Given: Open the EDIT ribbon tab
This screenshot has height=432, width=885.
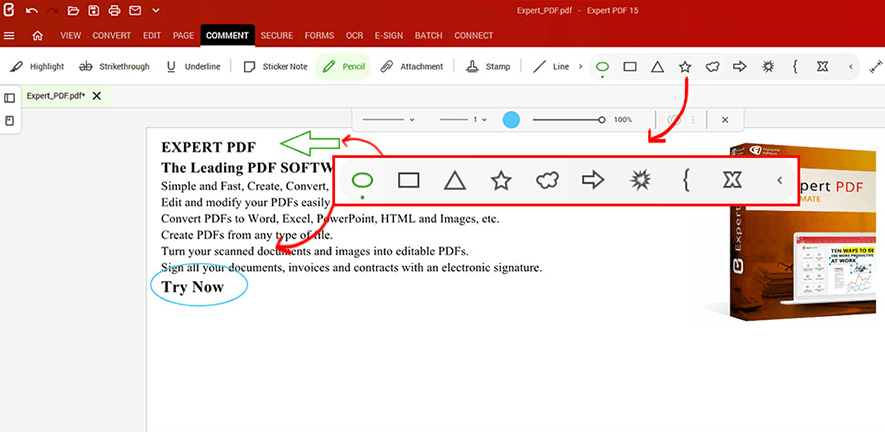Looking at the screenshot, I should (152, 36).
